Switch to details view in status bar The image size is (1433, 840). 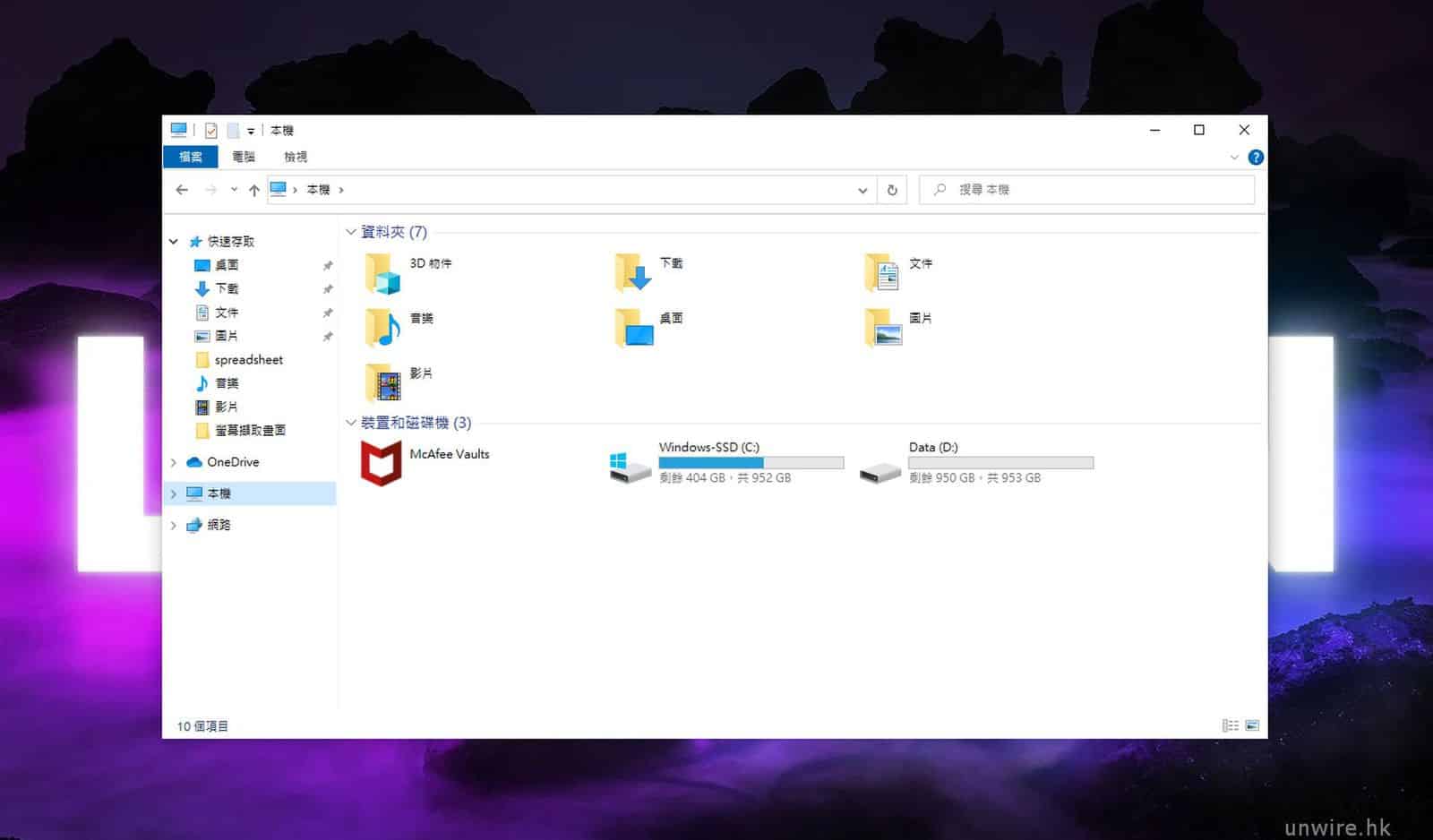[1231, 725]
